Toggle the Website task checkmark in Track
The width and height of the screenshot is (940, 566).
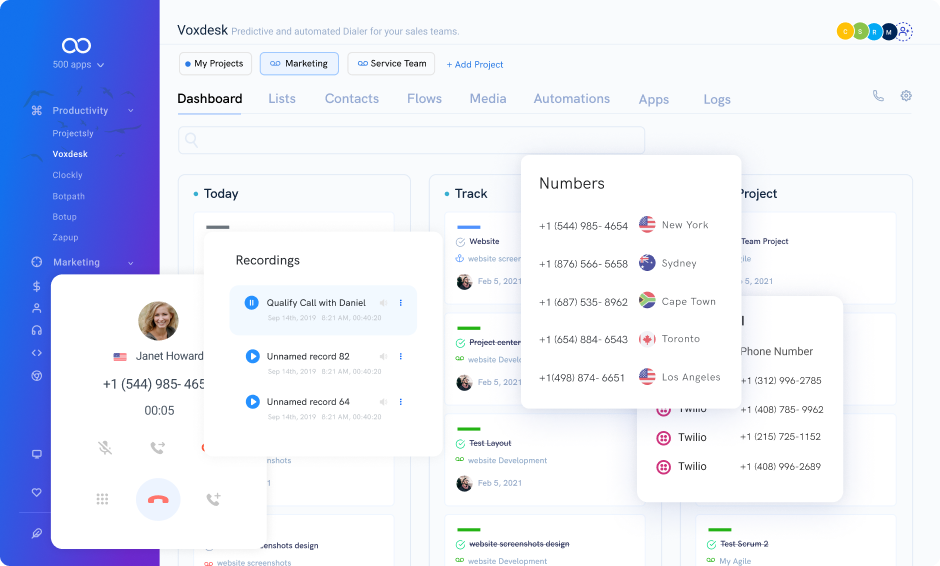(x=460, y=242)
